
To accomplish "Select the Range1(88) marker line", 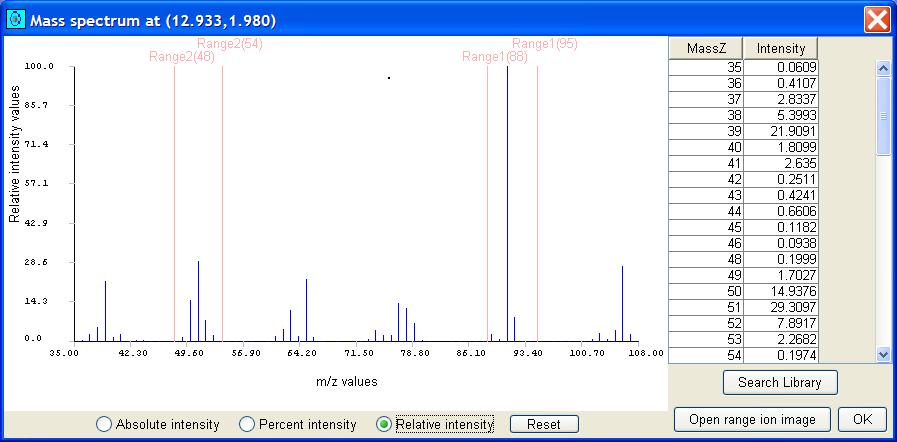I will click(488, 200).
